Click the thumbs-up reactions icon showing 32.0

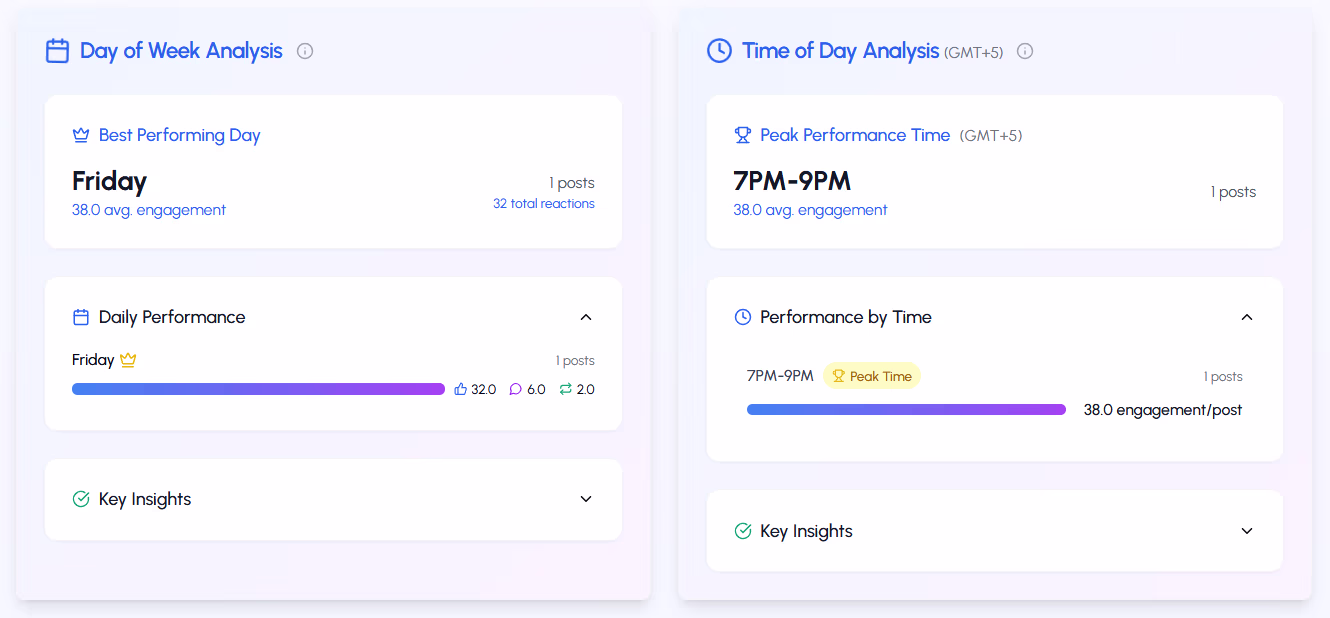coord(459,389)
